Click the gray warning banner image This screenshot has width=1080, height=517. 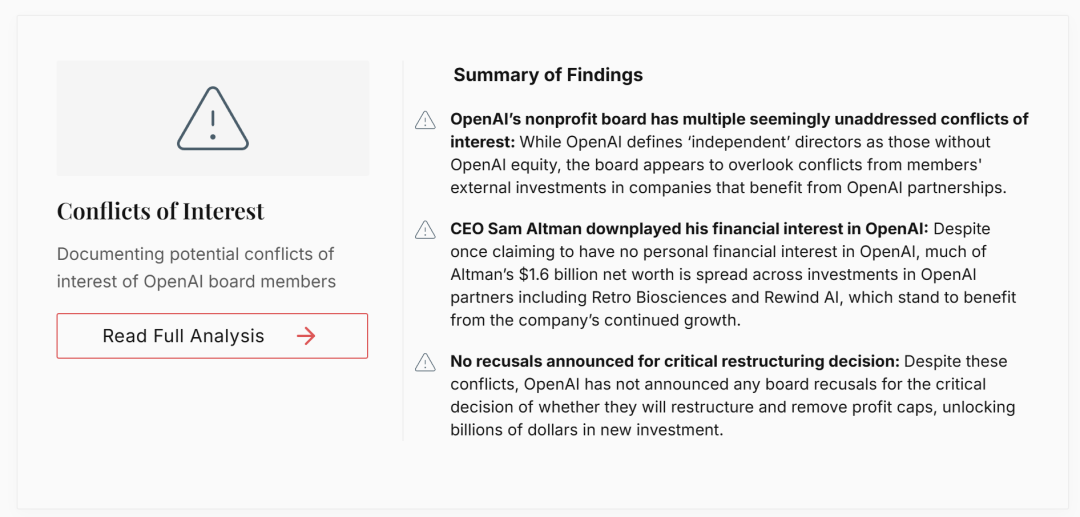click(x=213, y=118)
